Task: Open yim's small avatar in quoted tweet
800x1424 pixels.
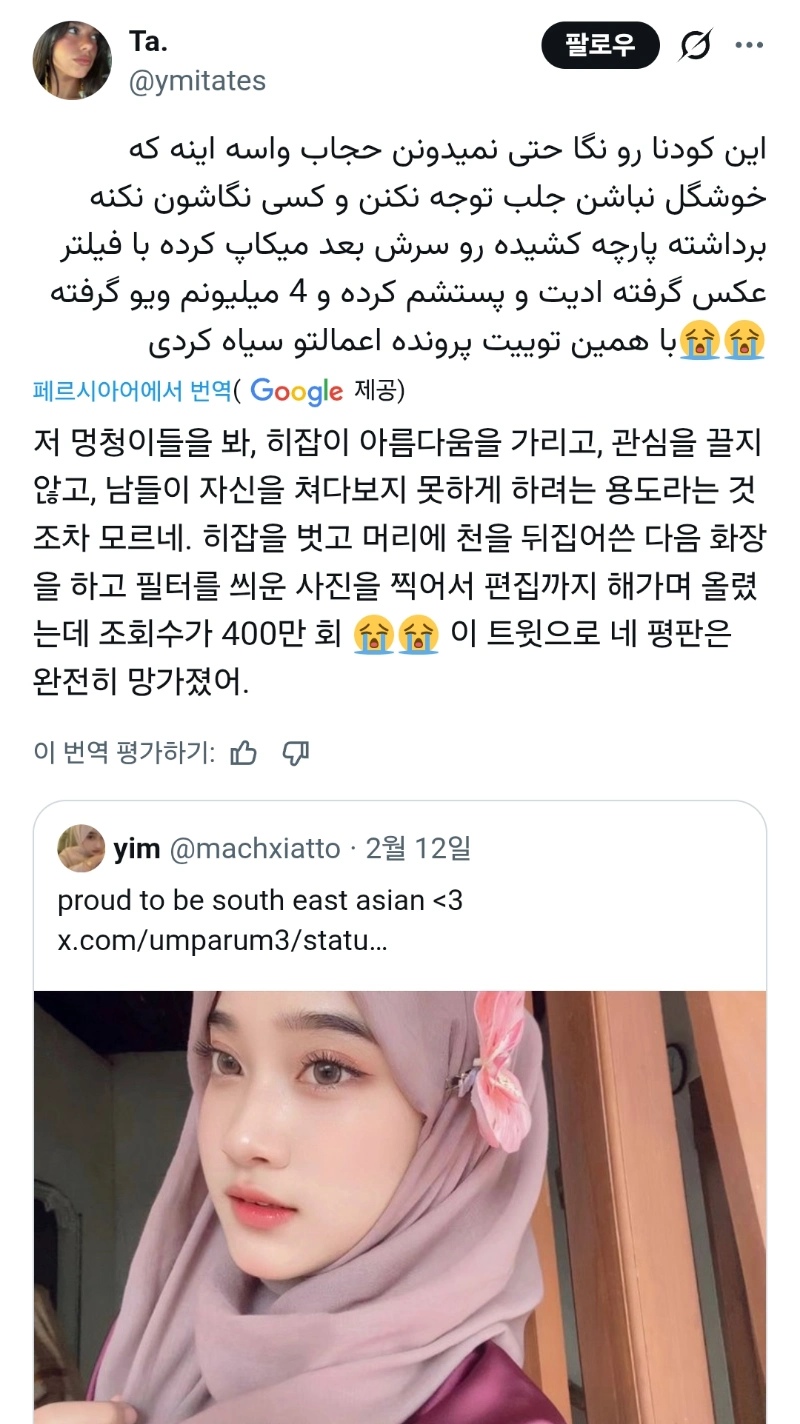Action: click(81, 849)
